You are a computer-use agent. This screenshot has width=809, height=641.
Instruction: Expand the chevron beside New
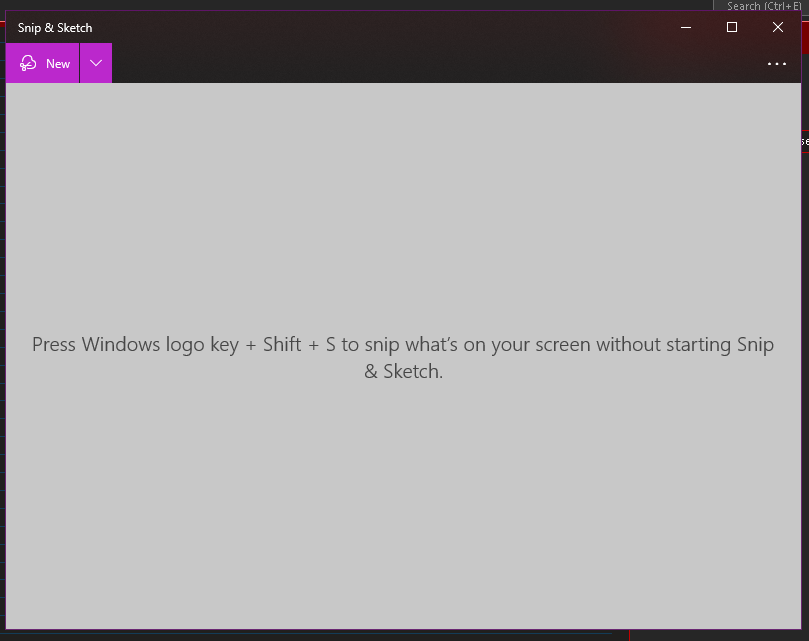tap(96, 63)
